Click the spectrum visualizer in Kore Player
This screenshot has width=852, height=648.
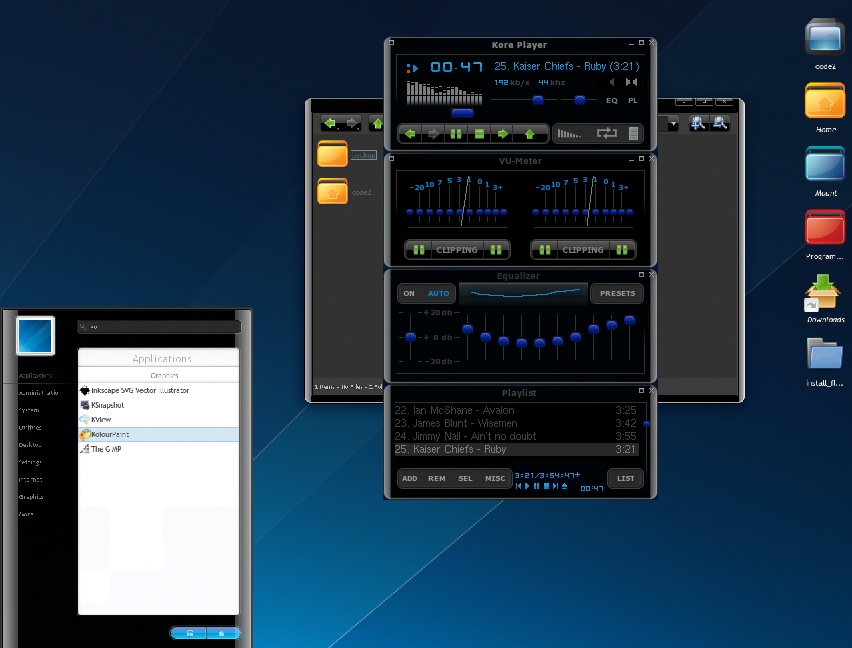click(x=444, y=93)
